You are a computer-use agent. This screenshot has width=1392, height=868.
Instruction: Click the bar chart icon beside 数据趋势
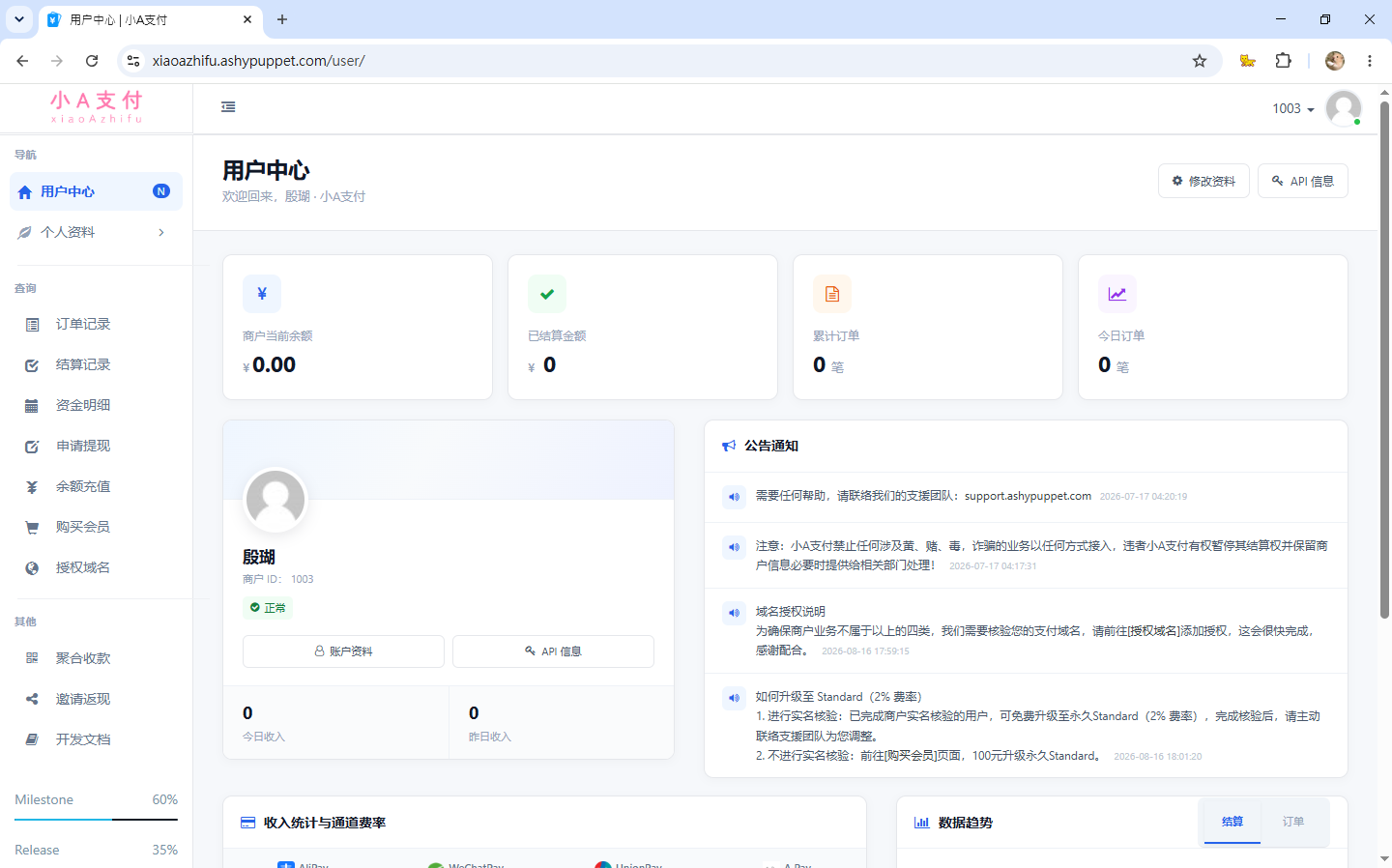(922, 823)
